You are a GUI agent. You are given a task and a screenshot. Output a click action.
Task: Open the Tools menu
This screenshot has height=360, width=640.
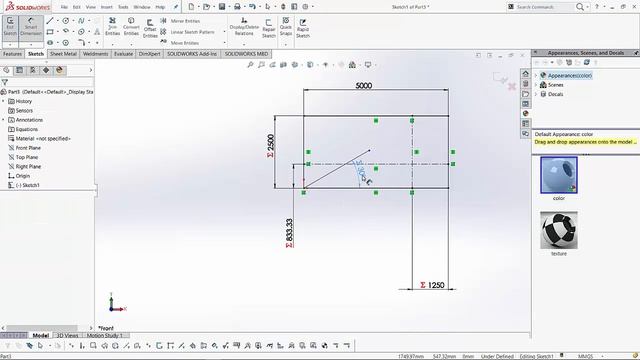coord(123,7)
